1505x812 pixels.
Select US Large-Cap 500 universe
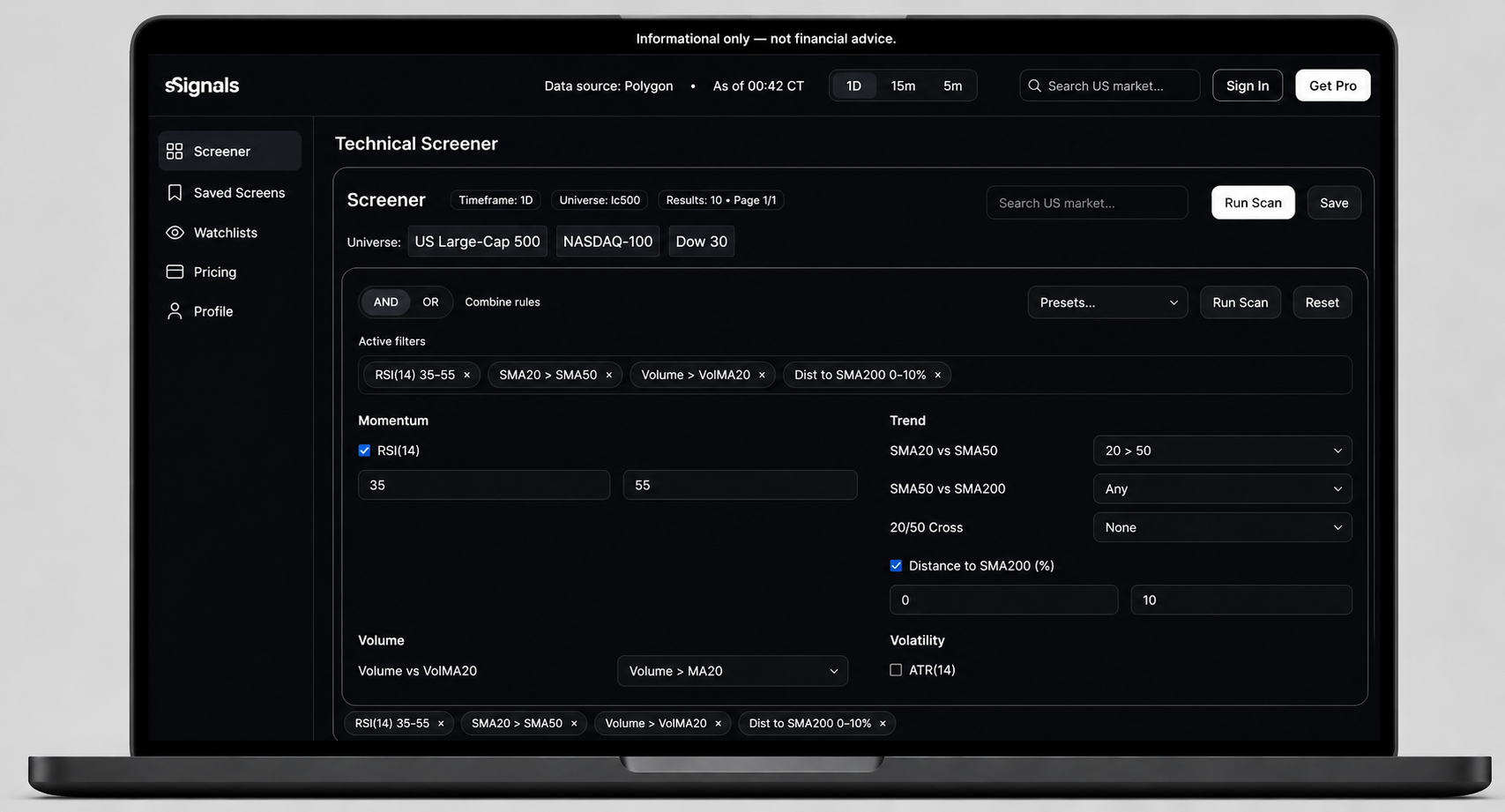pyautogui.click(x=477, y=242)
